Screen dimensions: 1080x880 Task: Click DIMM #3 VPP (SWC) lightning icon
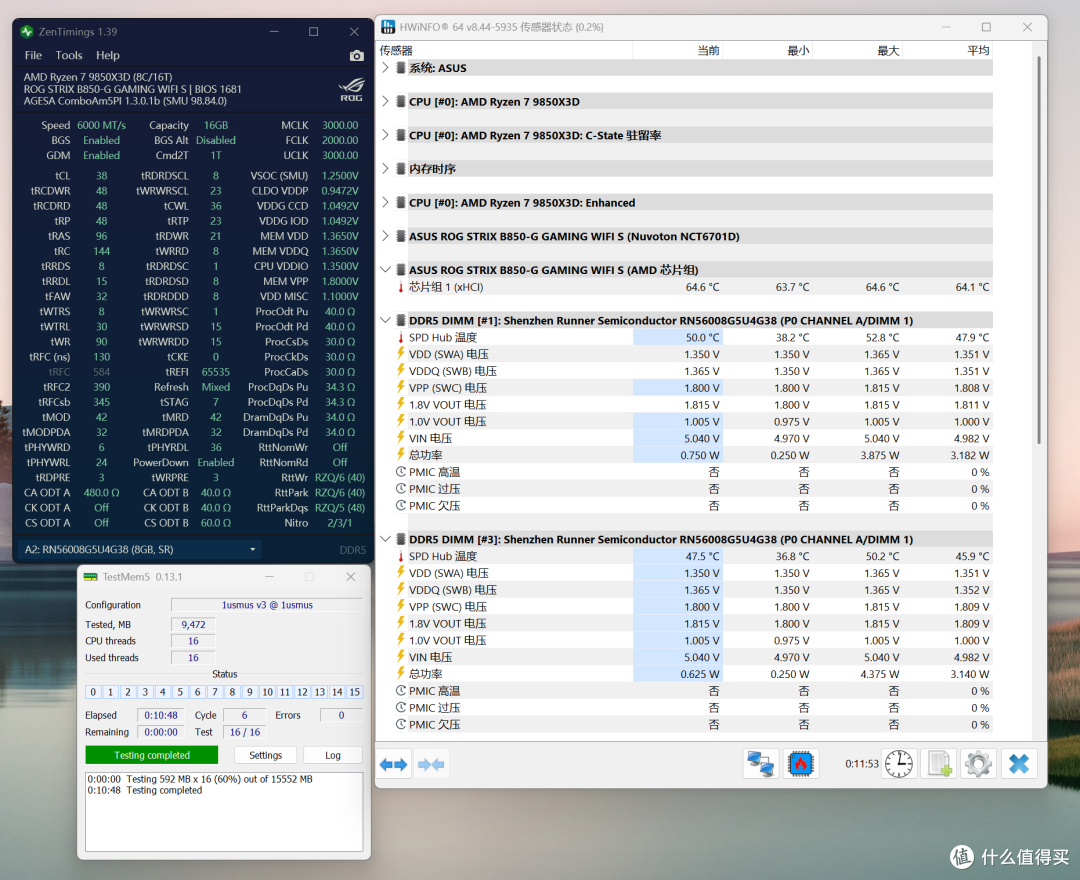(x=400, y=606)
